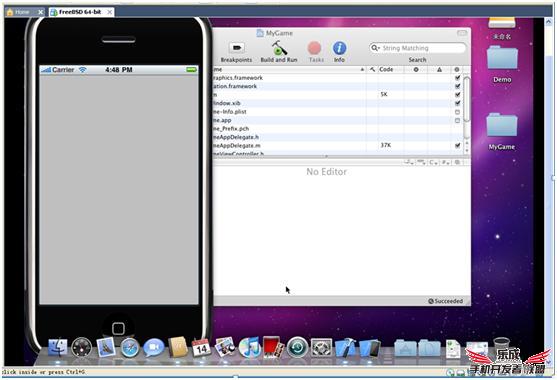Select the AppDelegate.h file row

(337, 137)
